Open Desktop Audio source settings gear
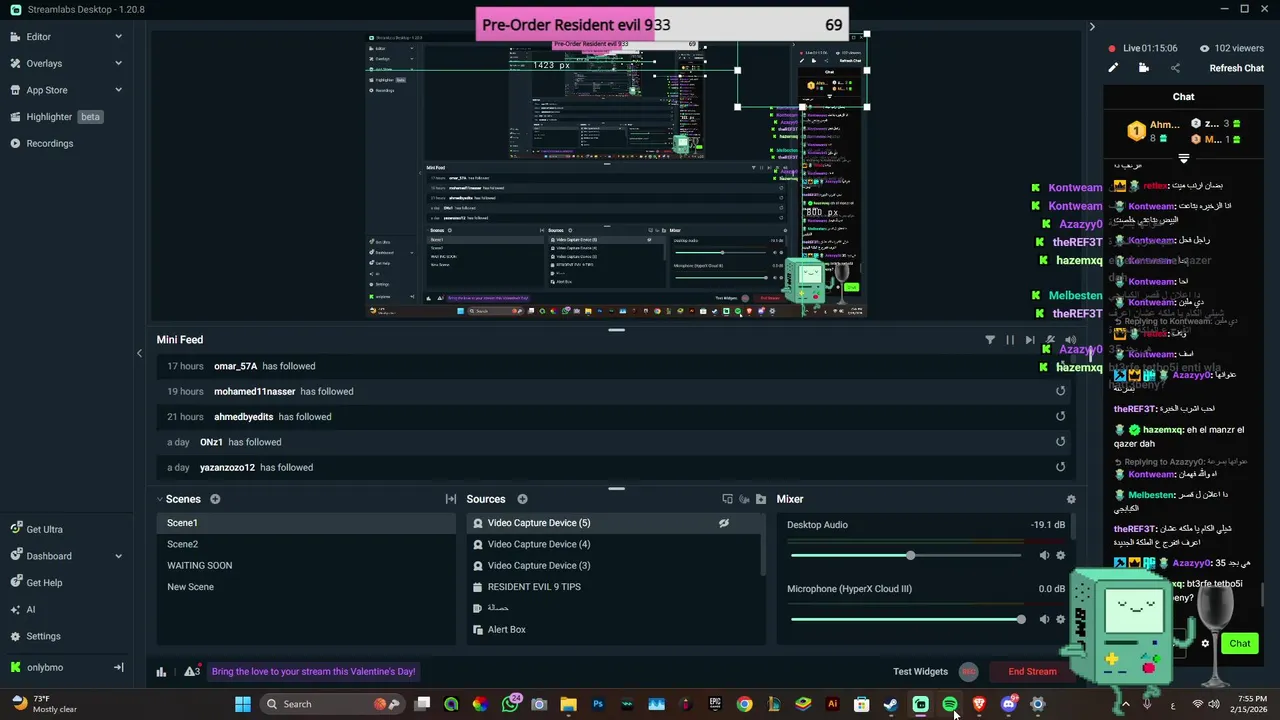The height and width of the screenshot is (720, 1280). (x=1061, y=555)
